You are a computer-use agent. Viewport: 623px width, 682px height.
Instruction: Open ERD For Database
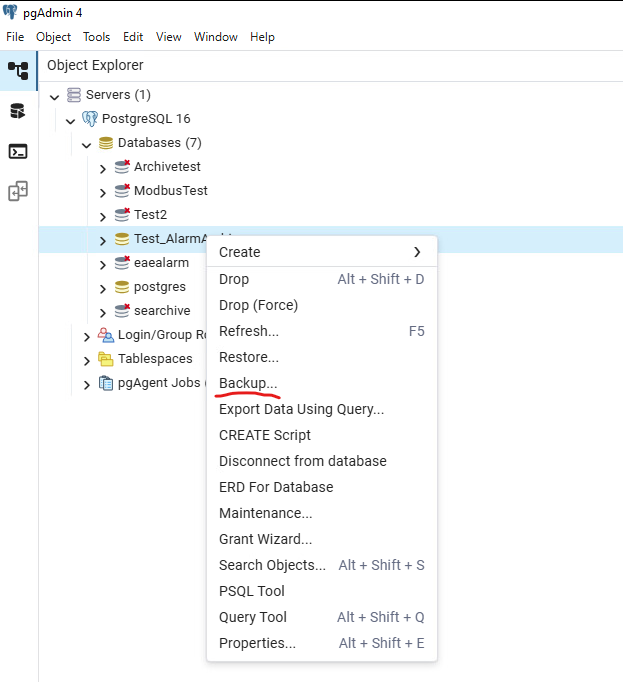click(322, 487)
